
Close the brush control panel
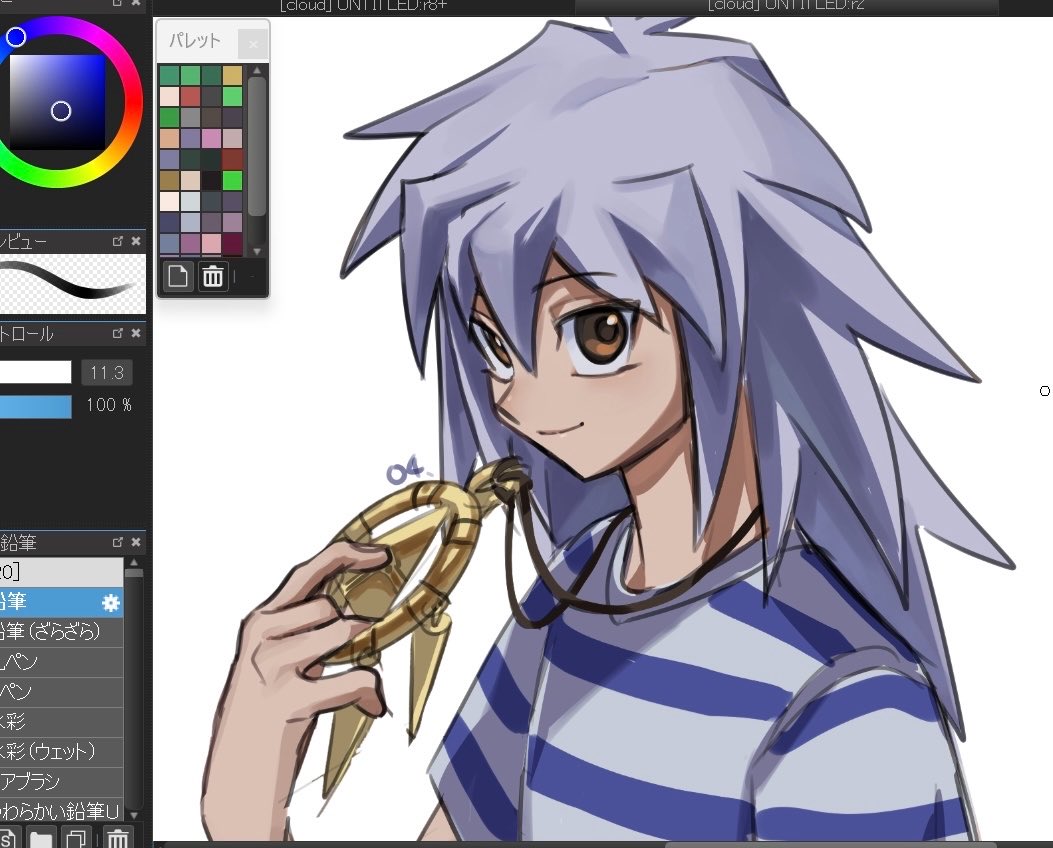pyautogui.click(x=136, y=333)
